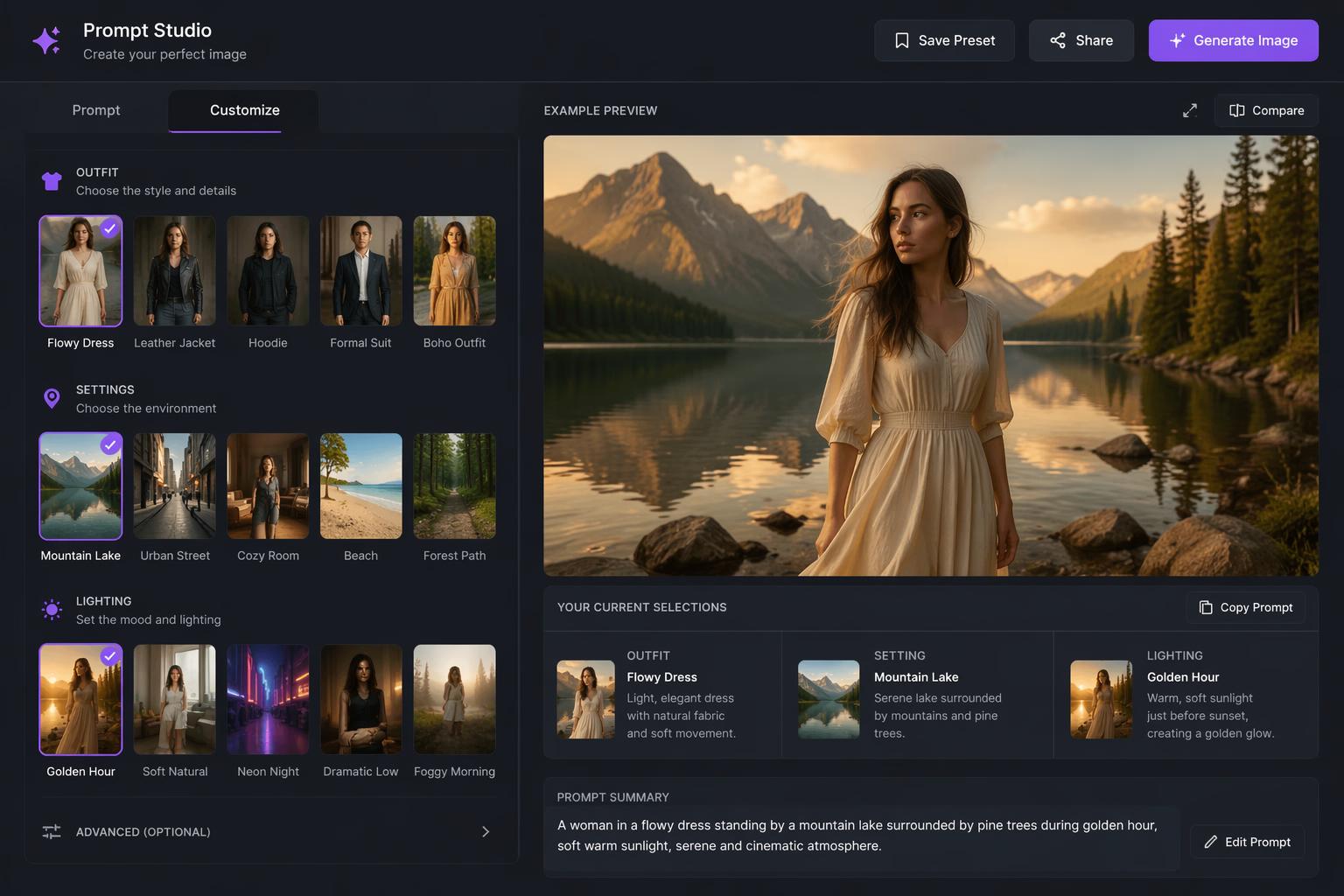Viewport: 1344px width, 896px height.
Task: Switch to the Prompt tab
Action: [96, 110]
